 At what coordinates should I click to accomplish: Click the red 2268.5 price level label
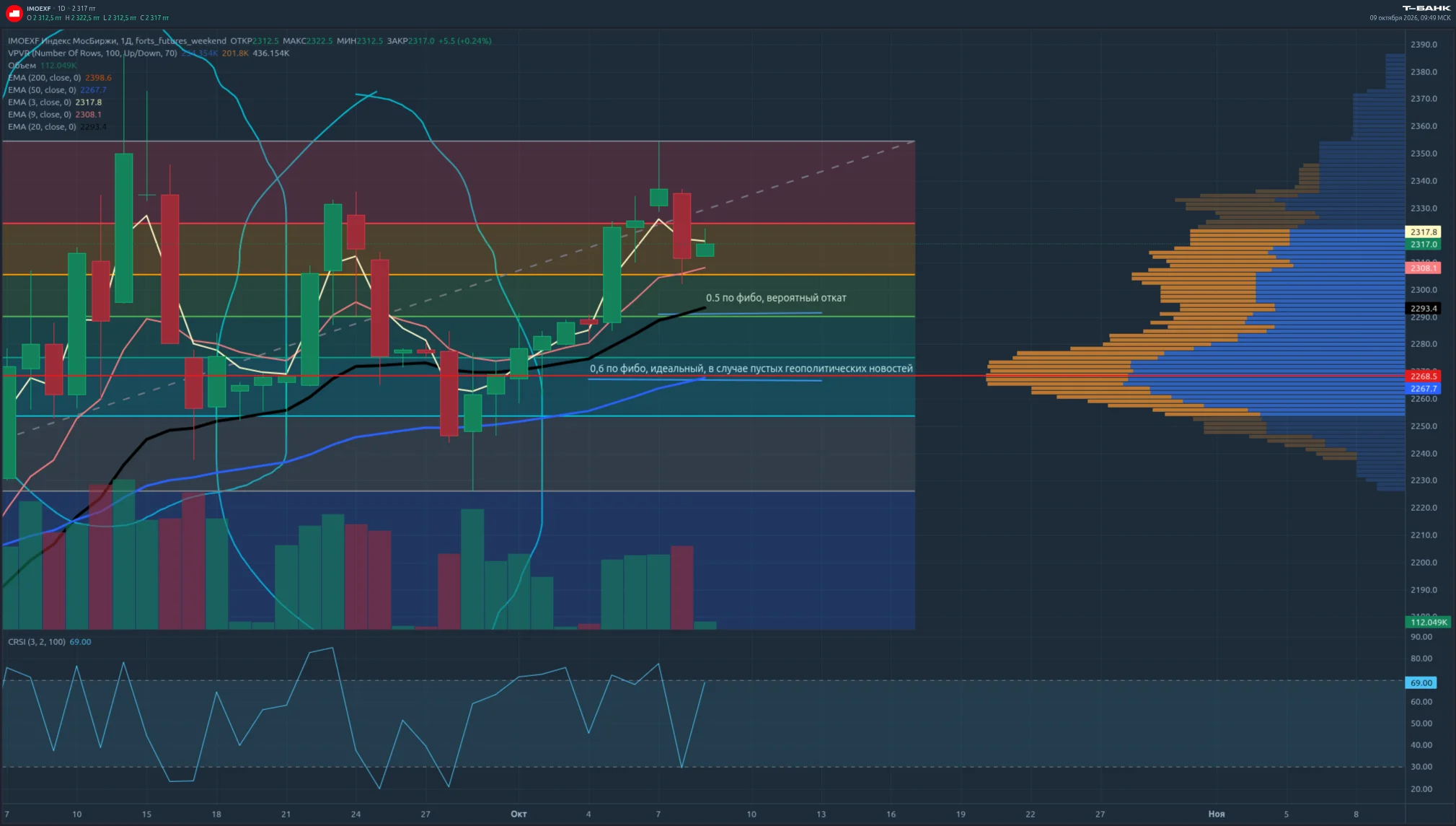click(1423, 377)
